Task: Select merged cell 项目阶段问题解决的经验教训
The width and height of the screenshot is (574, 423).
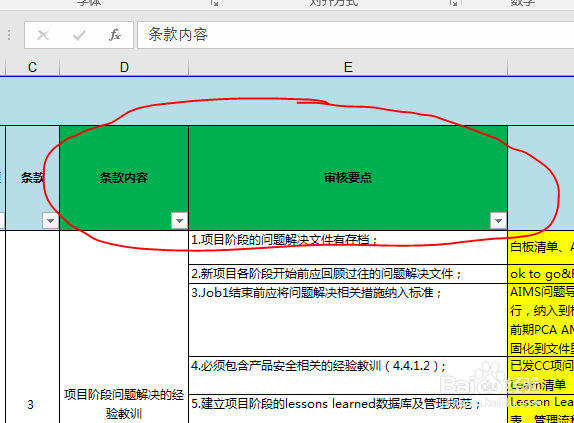Action: (124, 327)
